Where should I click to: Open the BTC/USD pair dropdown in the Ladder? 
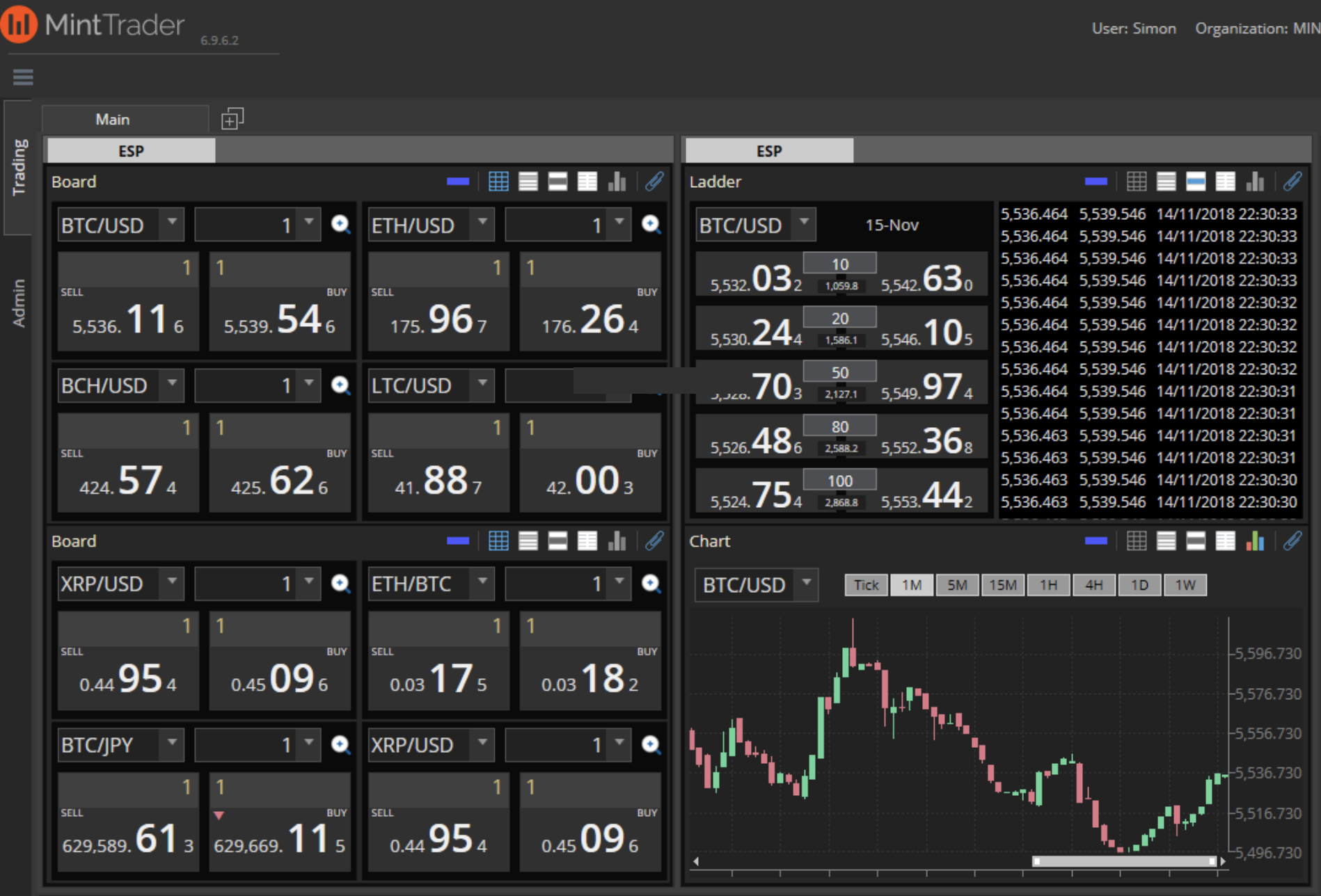(804, 224)
